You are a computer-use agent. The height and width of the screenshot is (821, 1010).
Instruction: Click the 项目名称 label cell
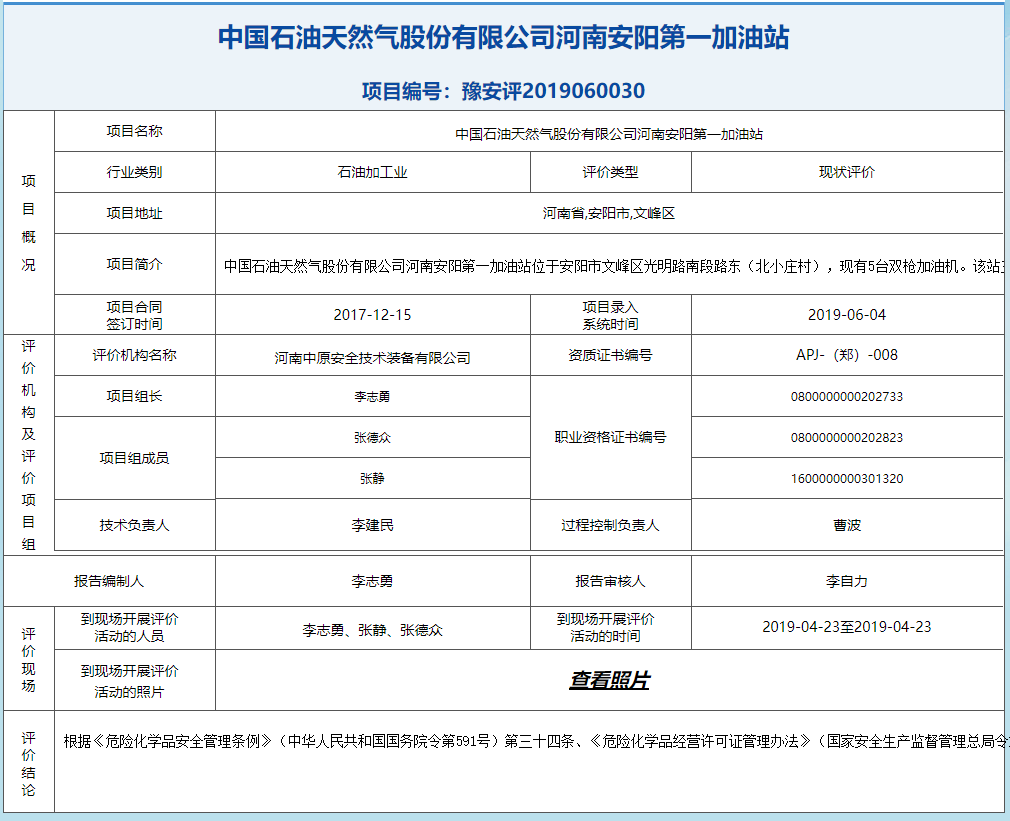pos(135,131)
